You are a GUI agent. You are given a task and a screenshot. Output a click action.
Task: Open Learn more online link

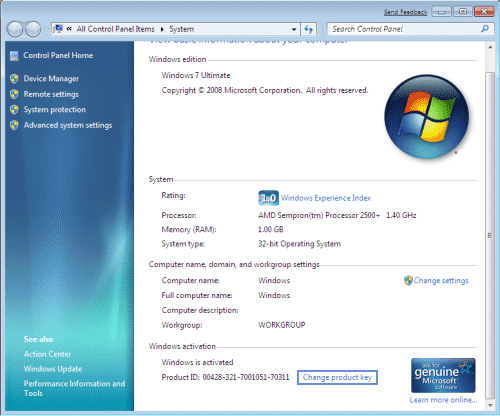[443, 400]
